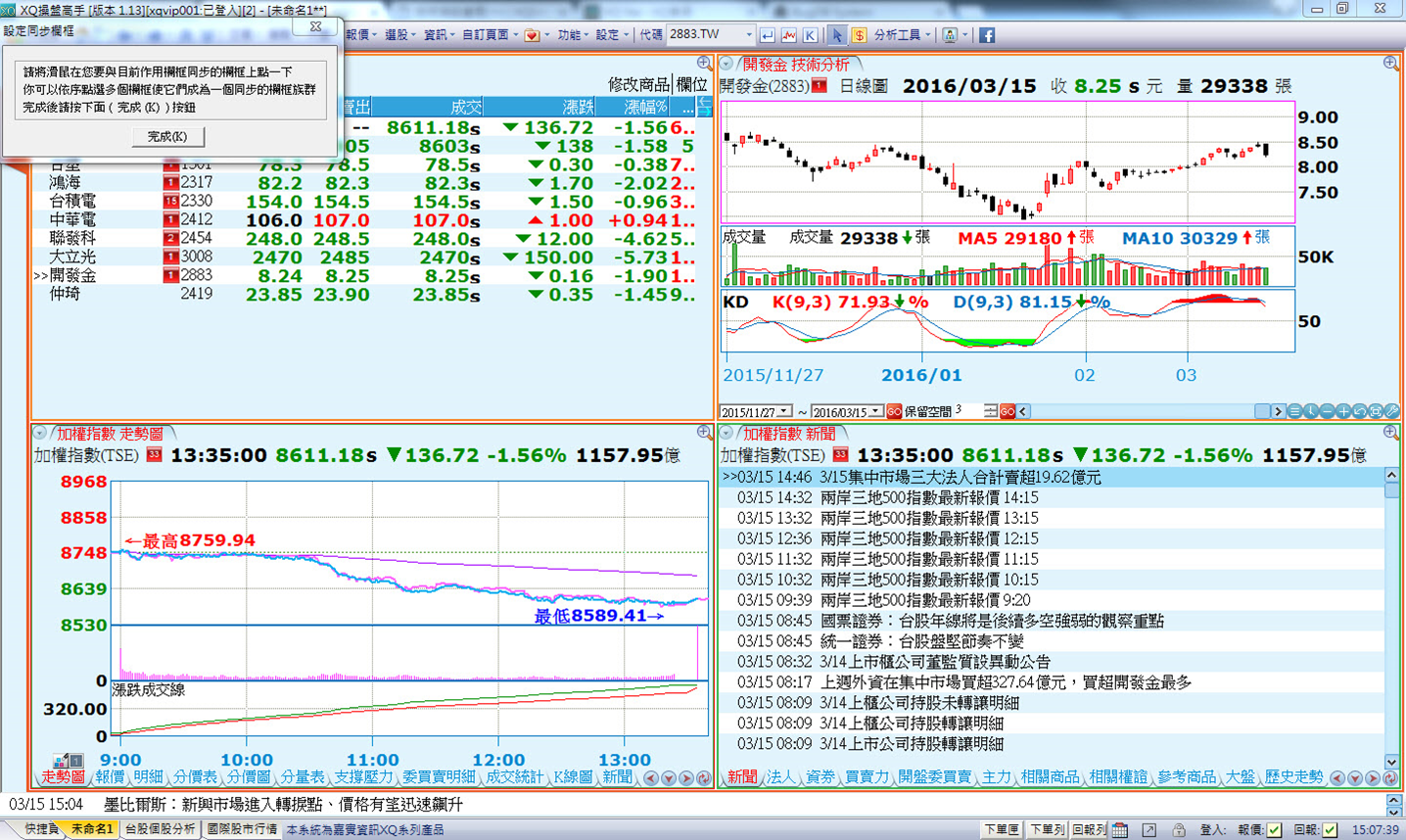1406x840 pixels.
Task: Click the dollar sign toolbar icon
Action: (x=859, y=35)
